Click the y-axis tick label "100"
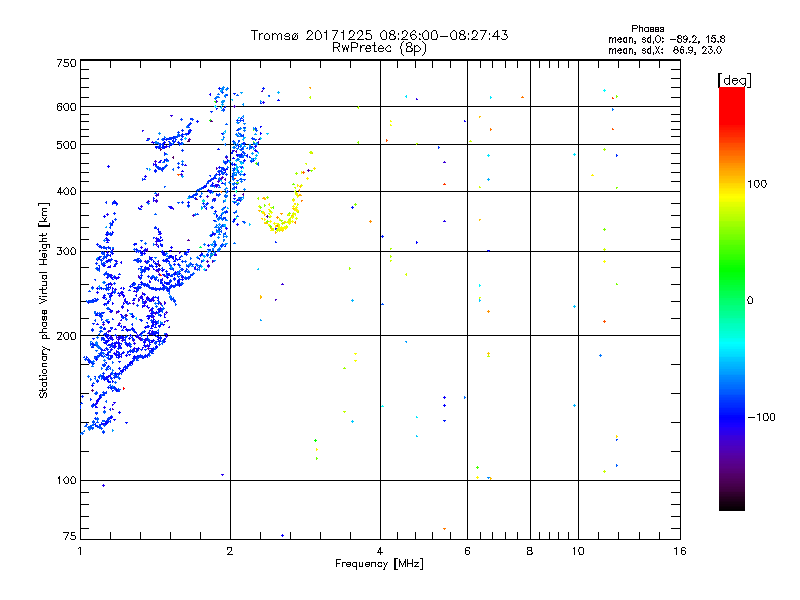This screenshot has width=800, height=600. [66, 481]
